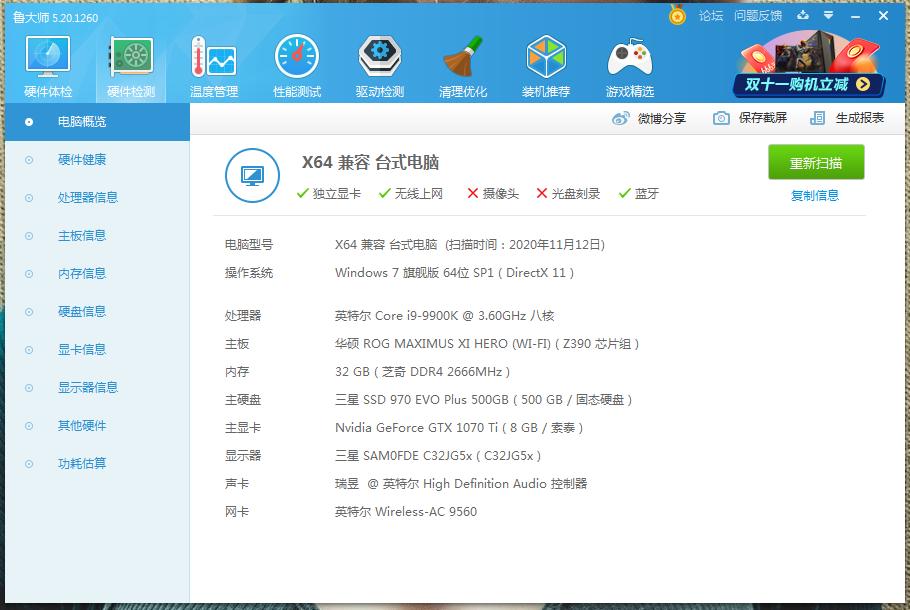
Task: Select 电脑概览 in the sidebar
Action: (98, 122)
